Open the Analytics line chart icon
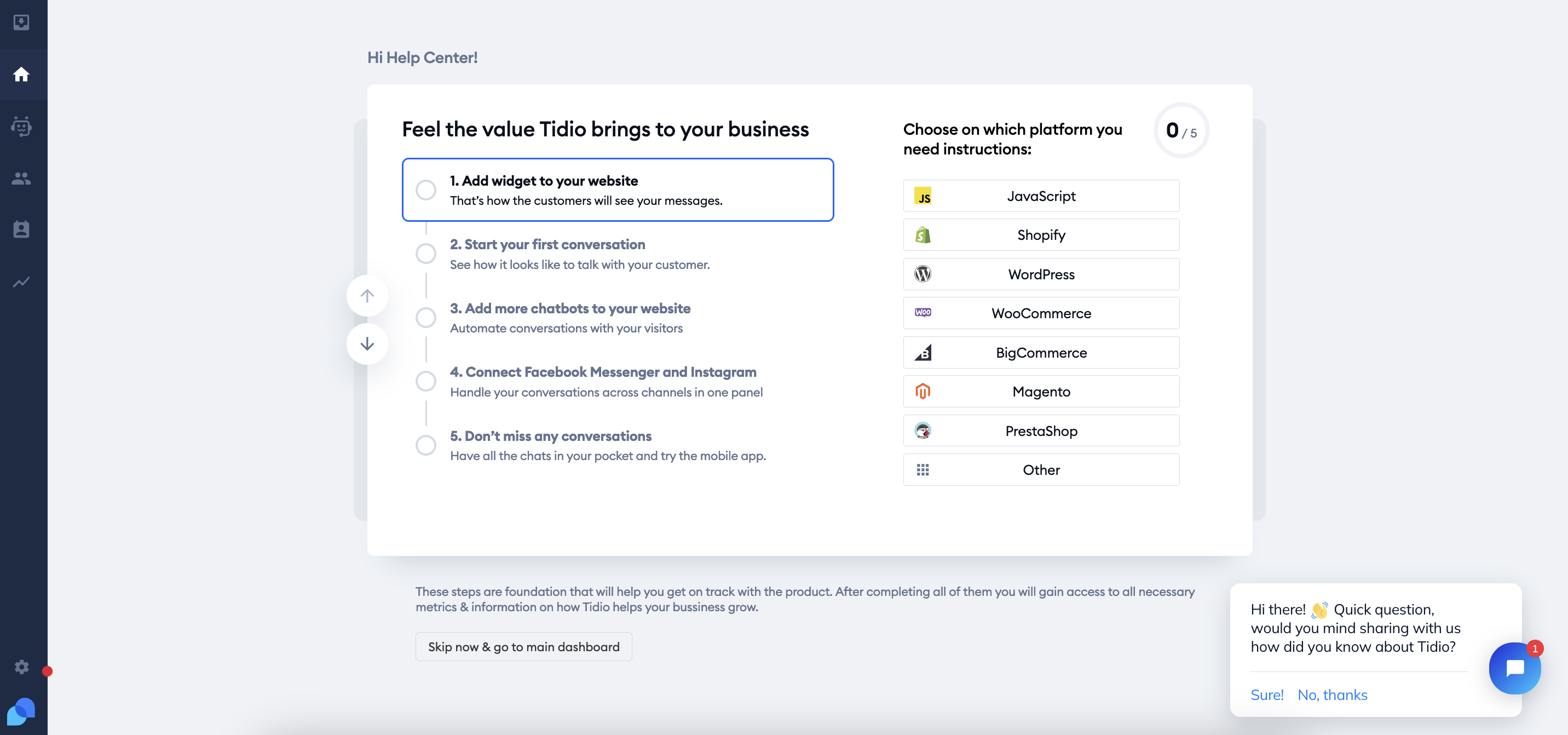 21,282
